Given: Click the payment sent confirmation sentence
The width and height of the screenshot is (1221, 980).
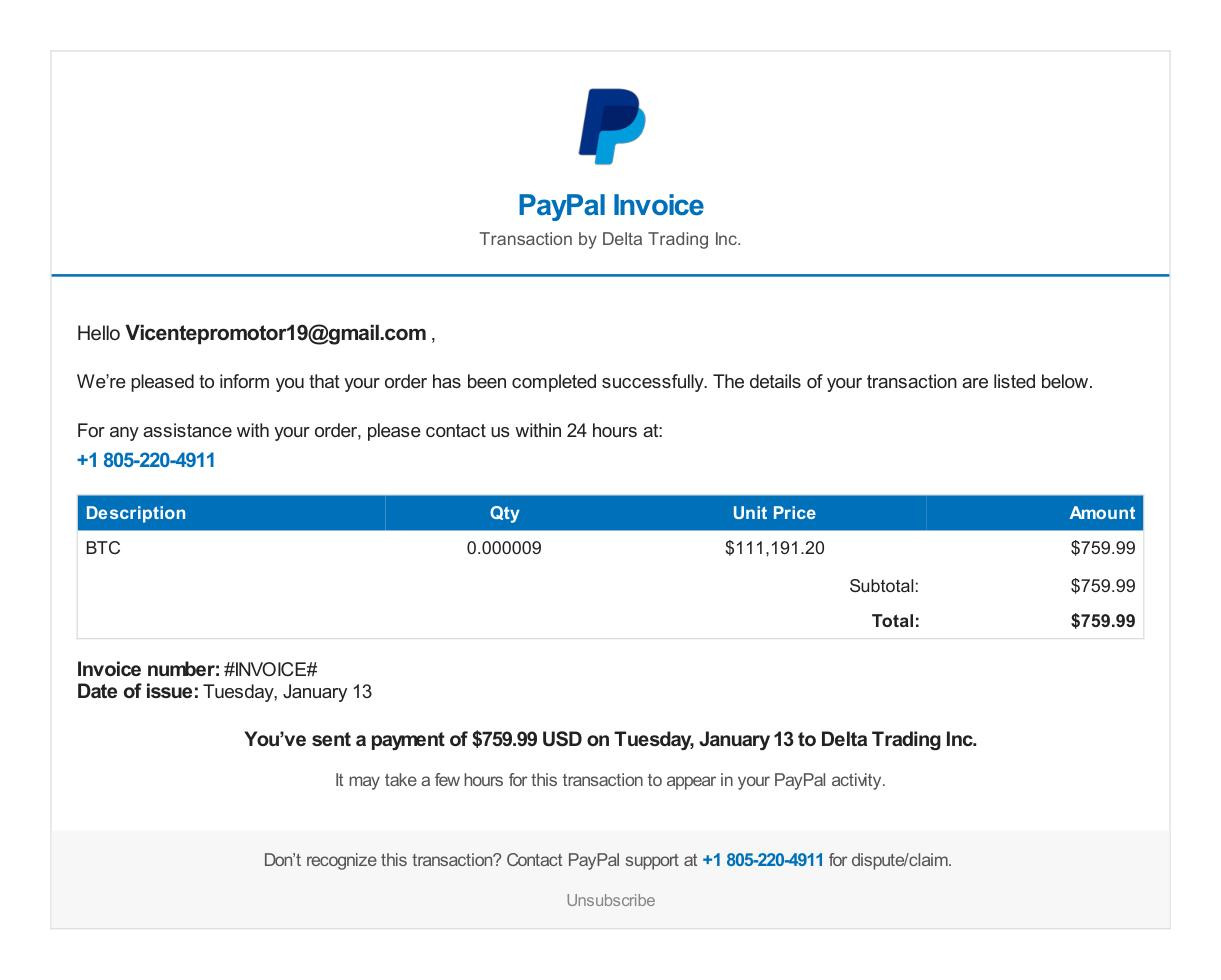Looking at the screenshot, I should pos(610,740).
